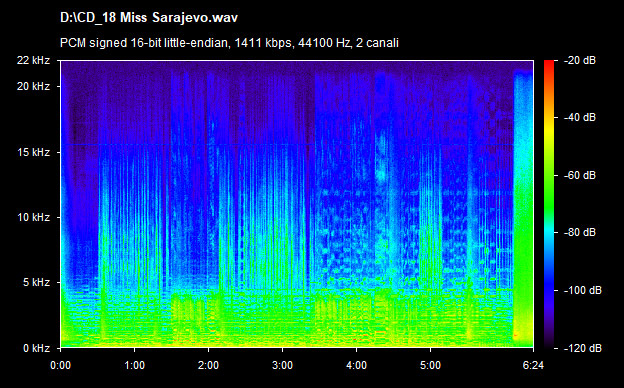Click the 0:00 time axis marker
The height and width of the screenshot is (388, 624).
click(60, 365)
